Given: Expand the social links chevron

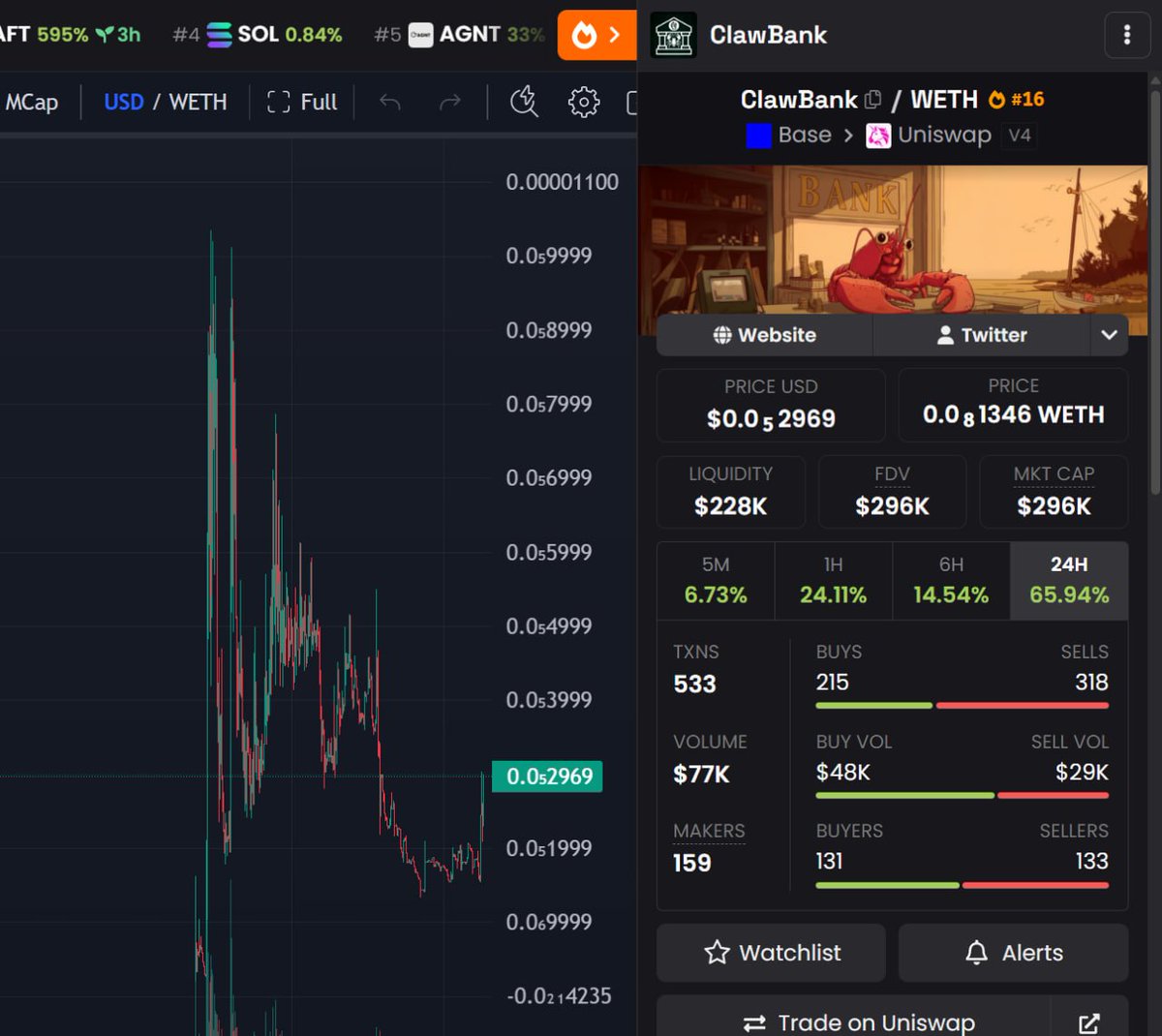Looking at the screenshot, I should coord(1110,335).
